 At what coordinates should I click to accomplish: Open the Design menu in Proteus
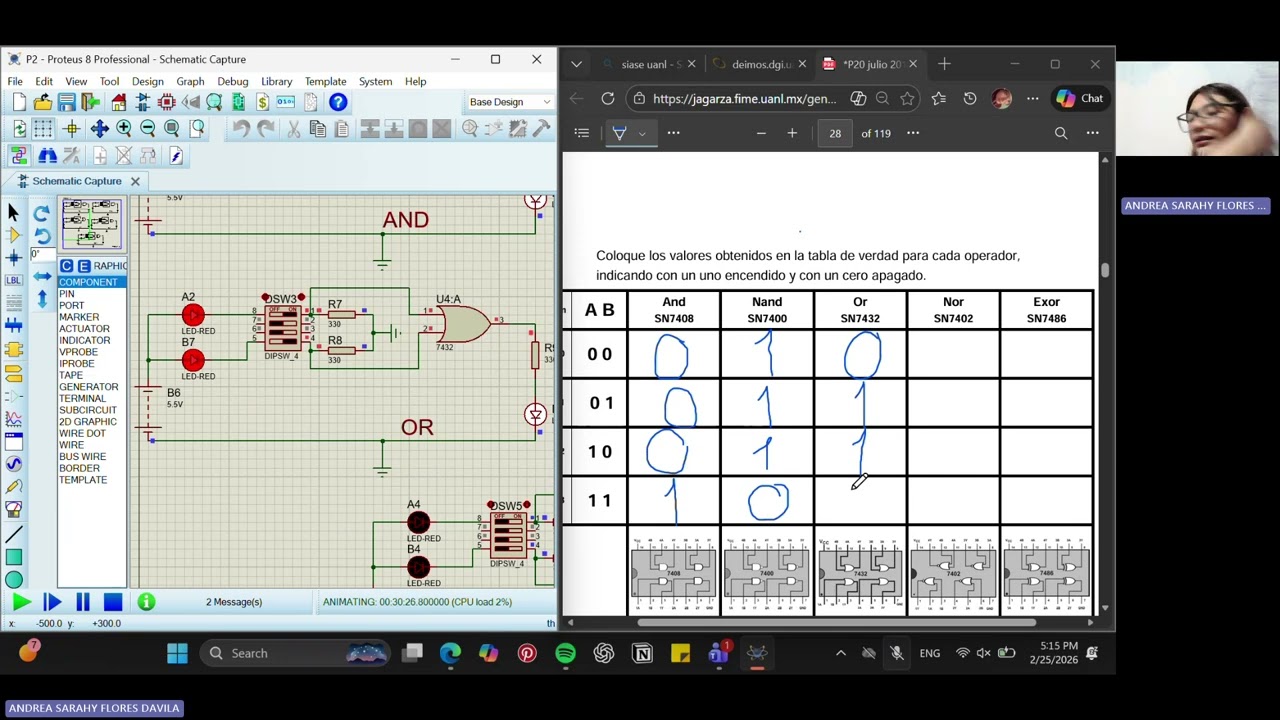click(x=147, y=81)
